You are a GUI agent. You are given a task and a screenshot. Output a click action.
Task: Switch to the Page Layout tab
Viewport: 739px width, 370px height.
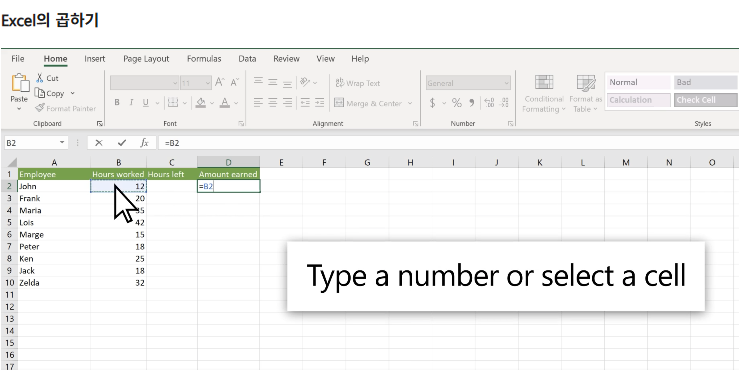146,58
